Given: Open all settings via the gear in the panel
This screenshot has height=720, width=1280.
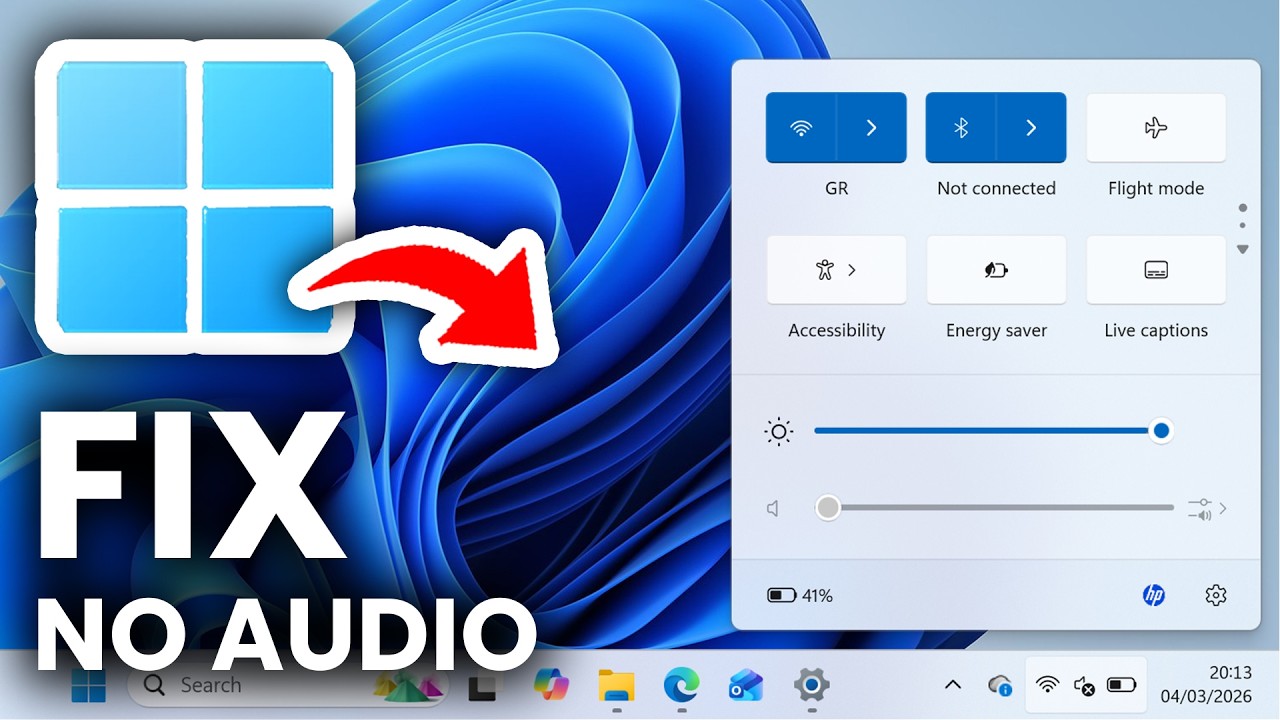Looking at the screenshot, I should [x=1216, y=596].
